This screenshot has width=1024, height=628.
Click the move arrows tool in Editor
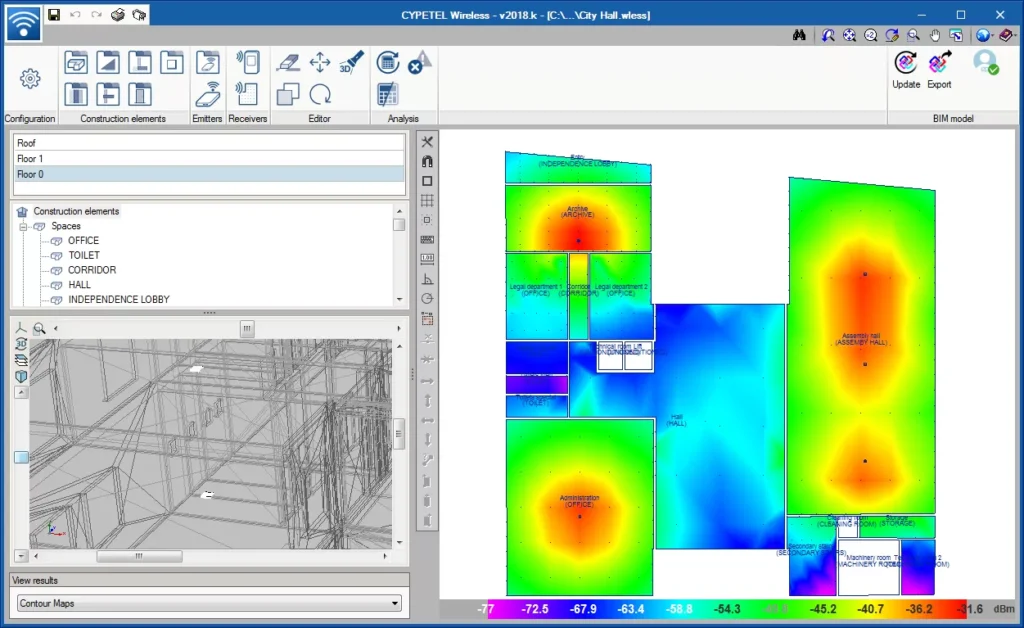click(x=320, y=62)
